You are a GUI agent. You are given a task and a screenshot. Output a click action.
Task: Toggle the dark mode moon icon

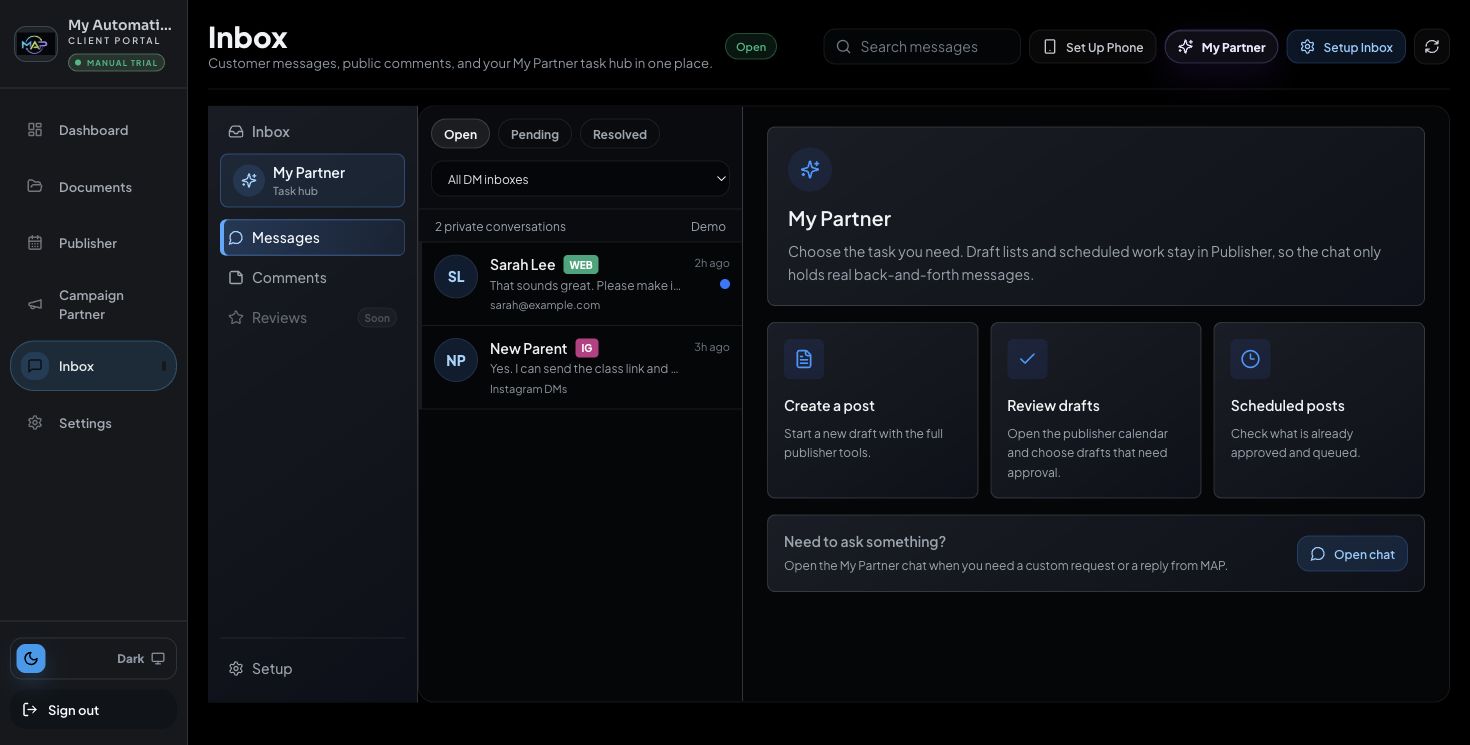point(31,658)
